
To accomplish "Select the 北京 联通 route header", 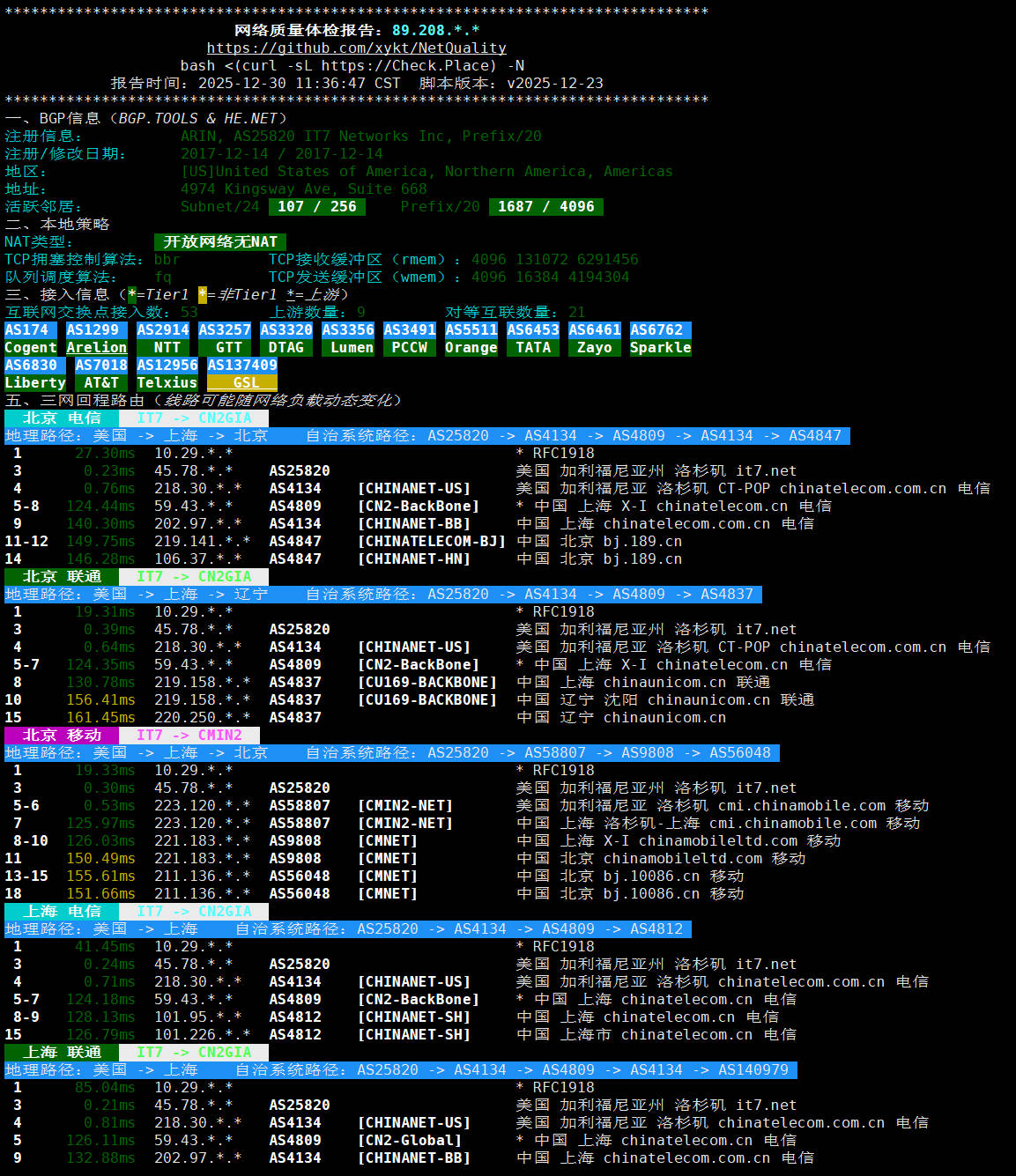I will 62,577.
